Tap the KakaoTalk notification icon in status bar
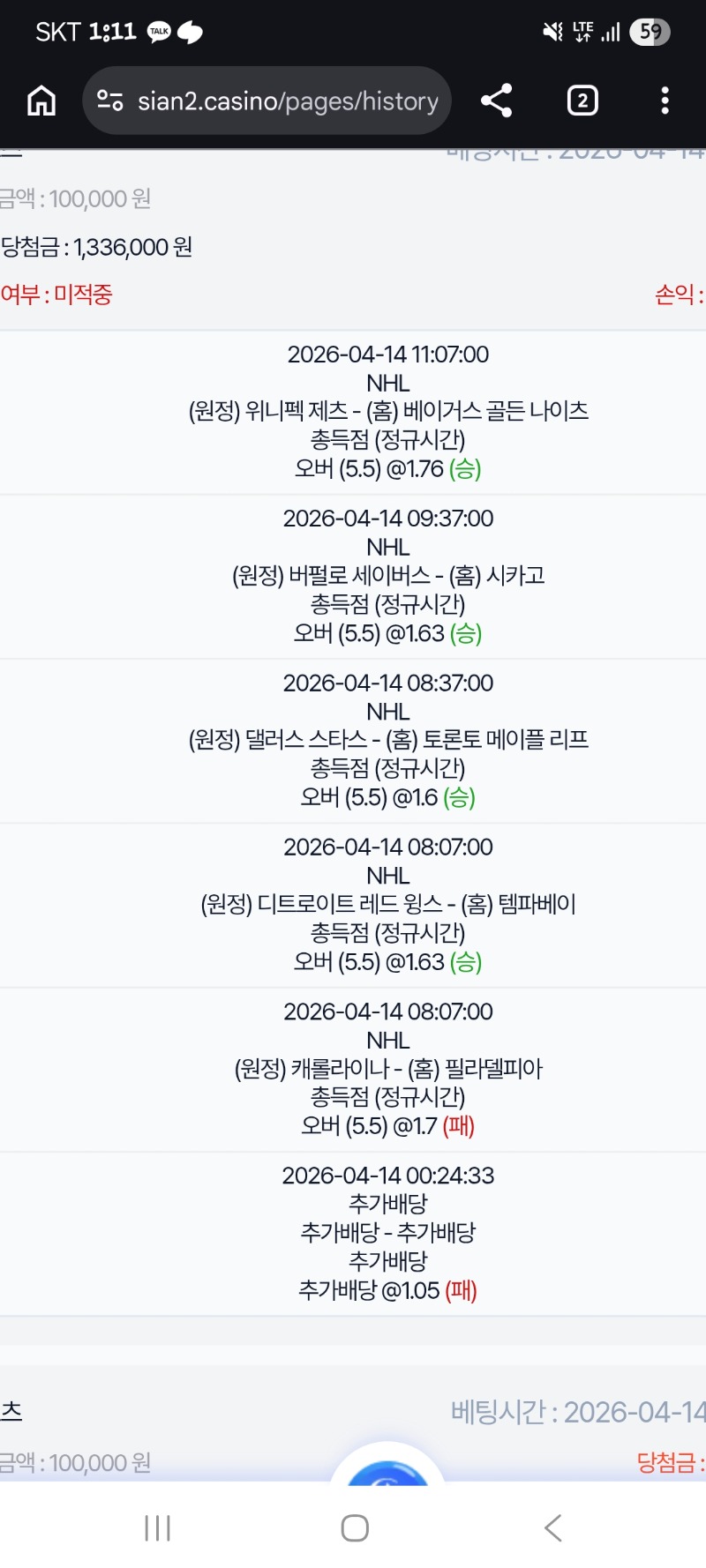 [x=159, y=32]
